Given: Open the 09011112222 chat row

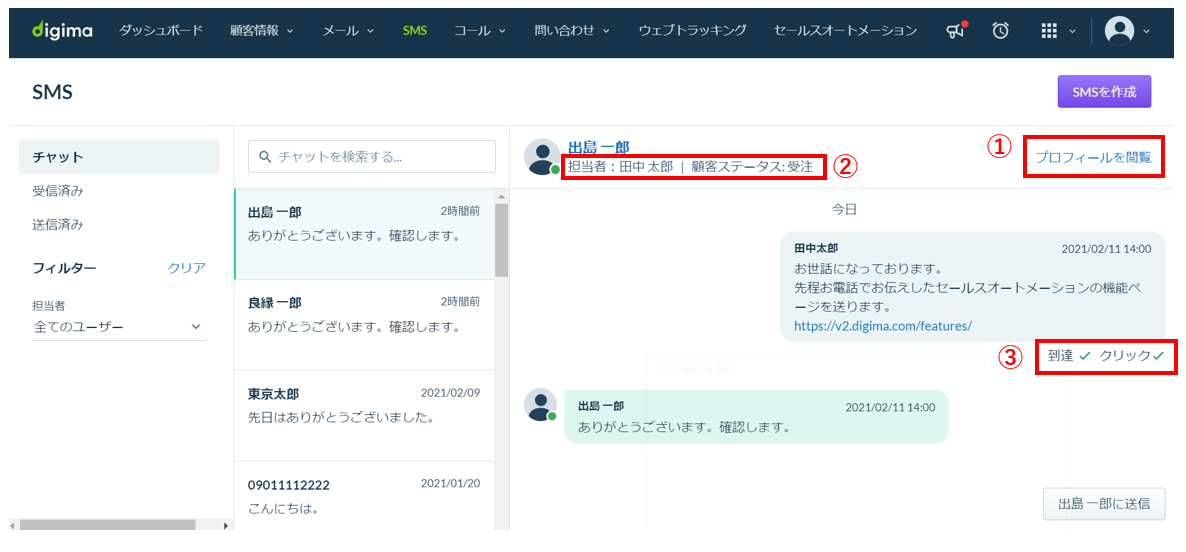Looking at the screenshot, I should [x=364, y=496].
